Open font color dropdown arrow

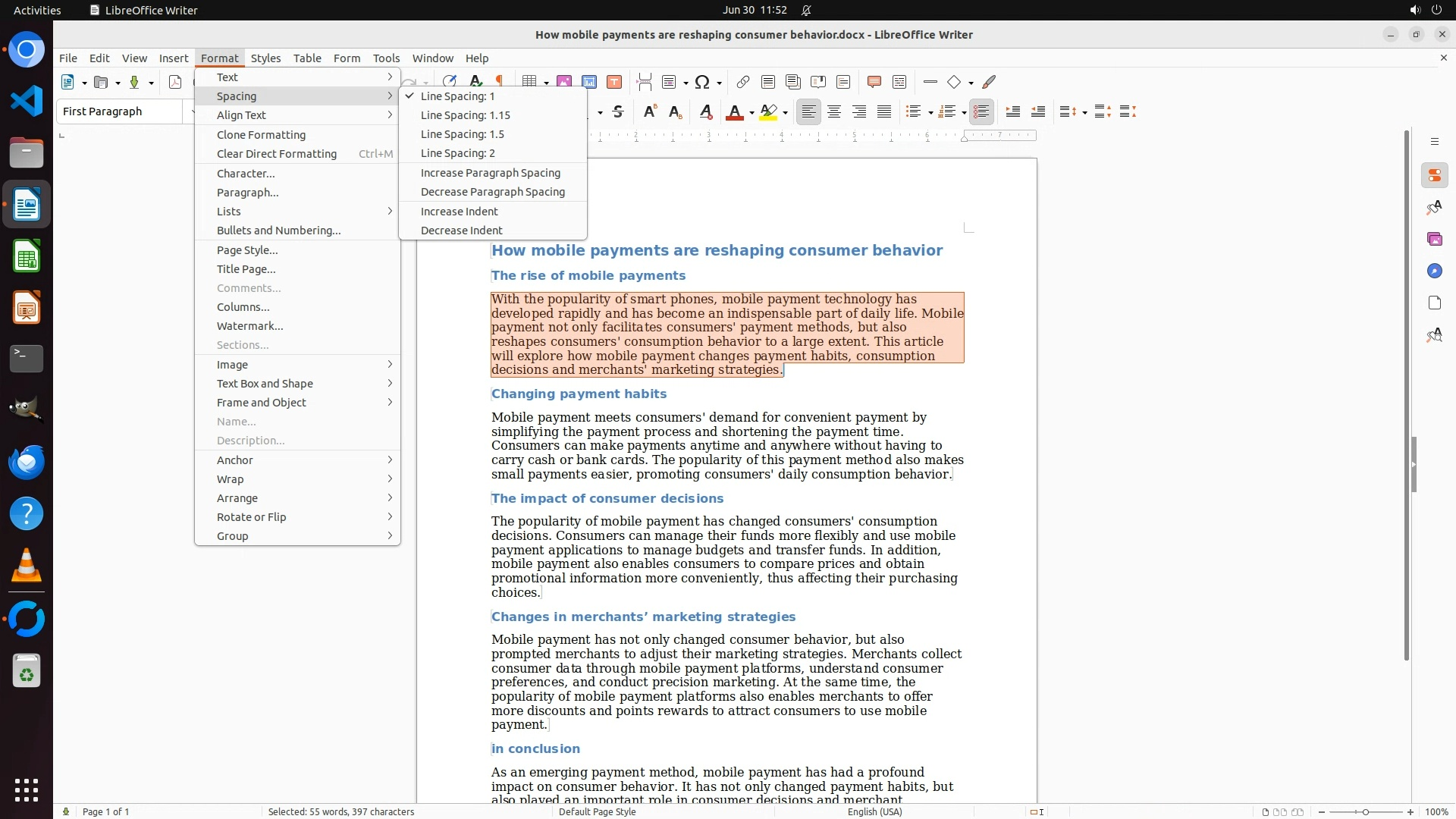(x=752, y=113)
